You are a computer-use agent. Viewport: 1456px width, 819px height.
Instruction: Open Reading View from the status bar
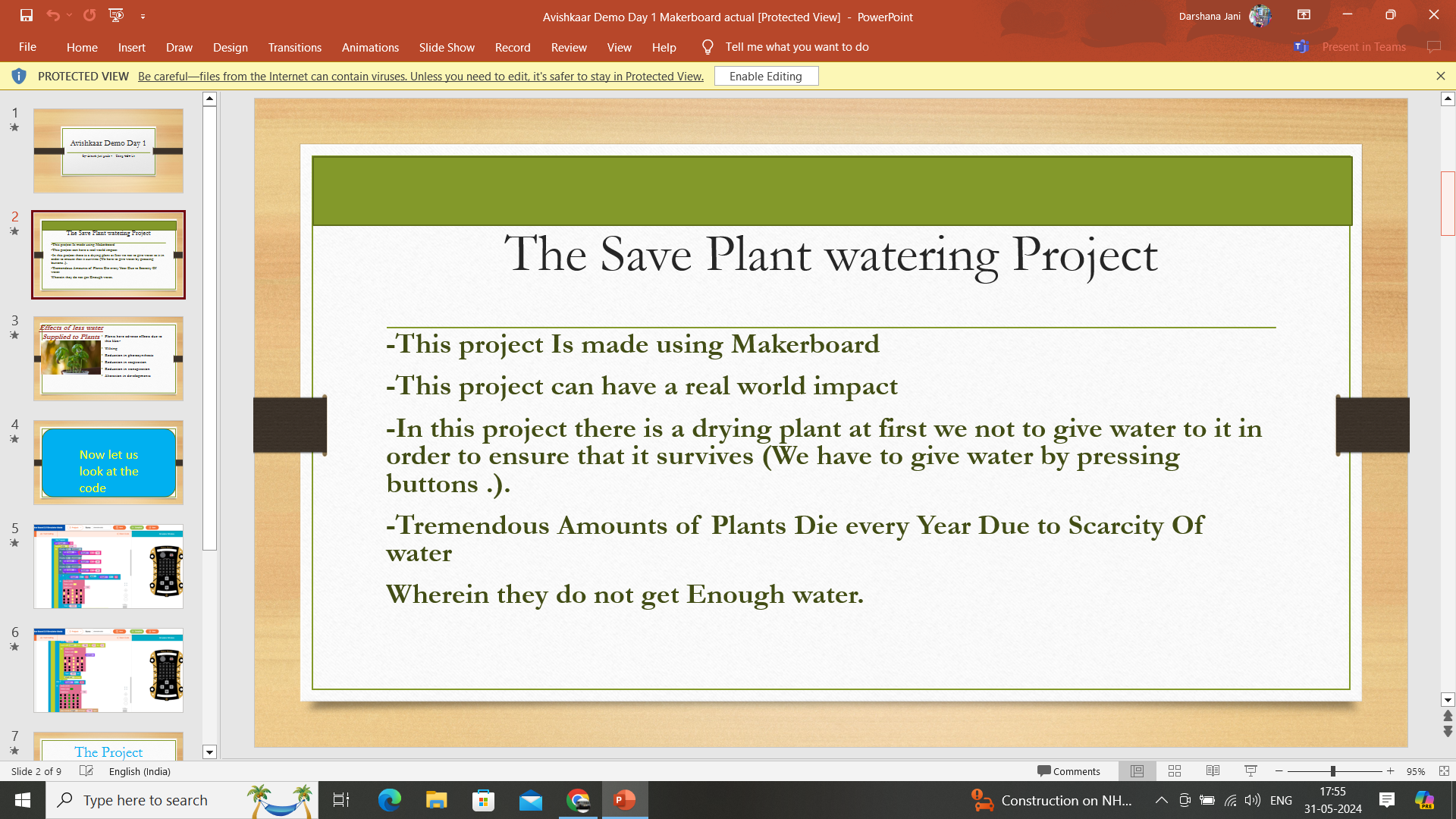pos(1213,771)
